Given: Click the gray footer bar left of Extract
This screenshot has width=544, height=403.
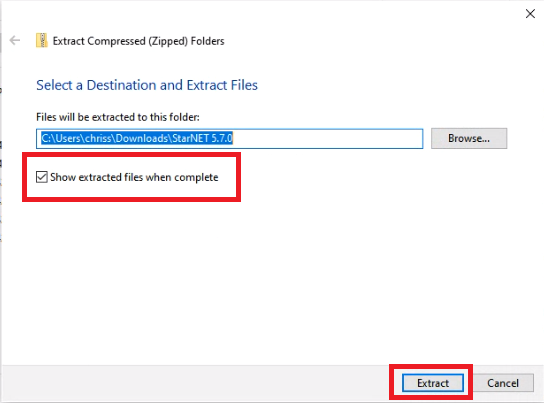Looking at the screenshot, I should point(194,383).
